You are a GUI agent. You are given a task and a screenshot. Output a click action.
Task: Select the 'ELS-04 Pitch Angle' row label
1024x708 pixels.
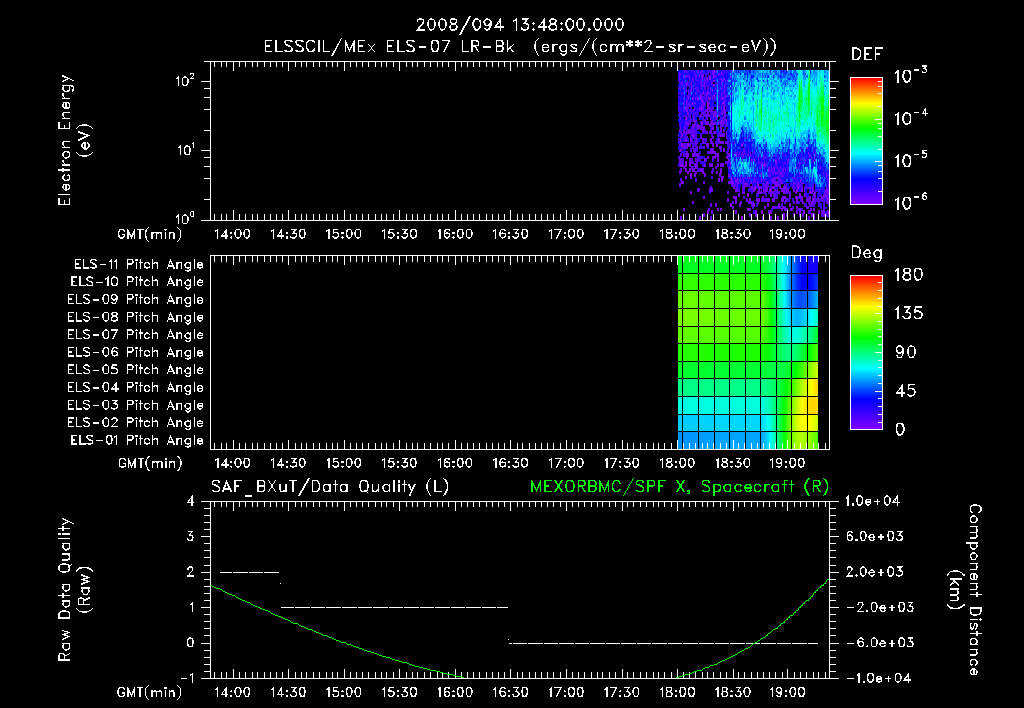tap(135, 387)
